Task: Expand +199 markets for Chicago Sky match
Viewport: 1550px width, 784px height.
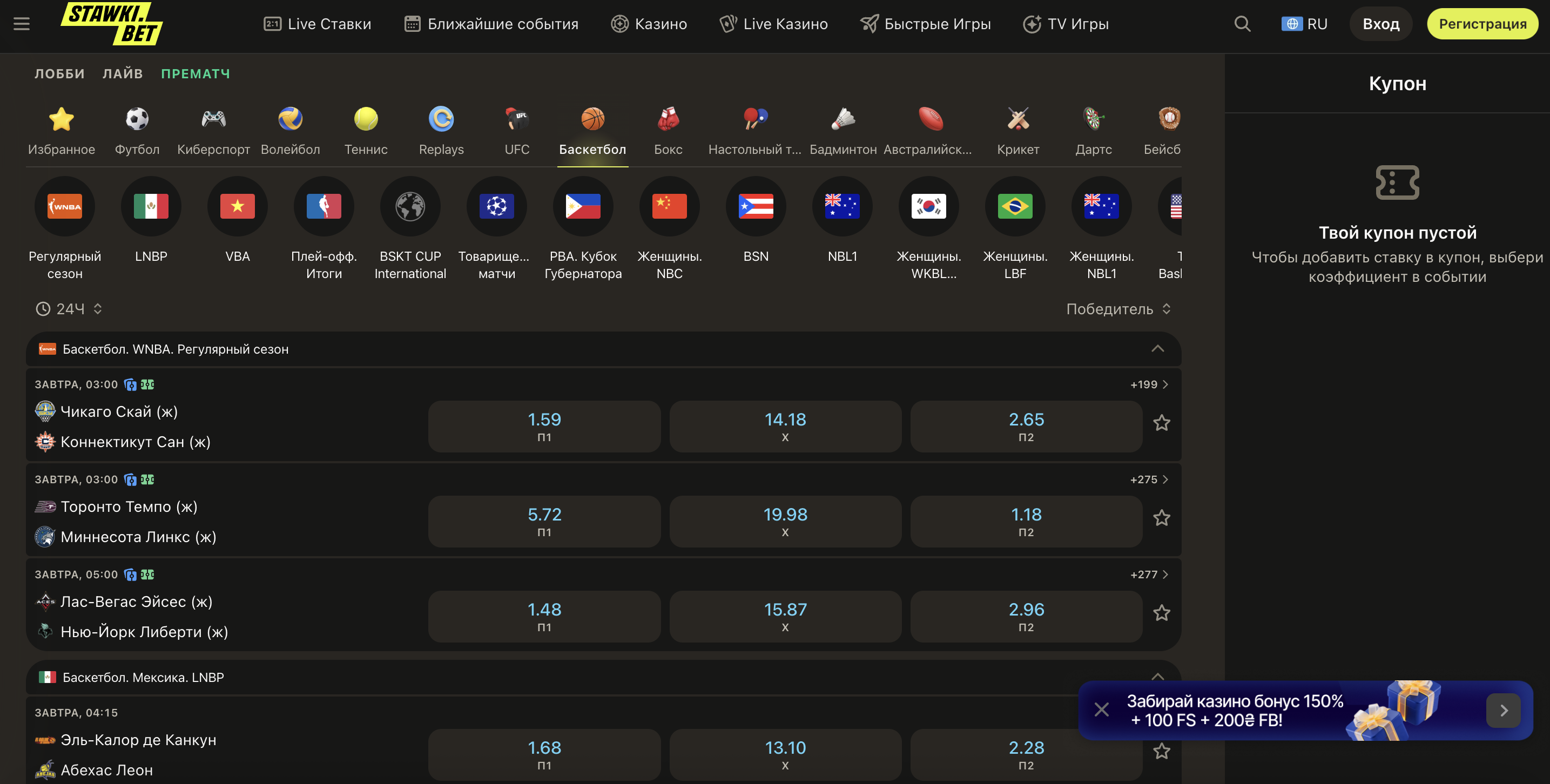Action: pyautogui.click(x=1149, y=384)
